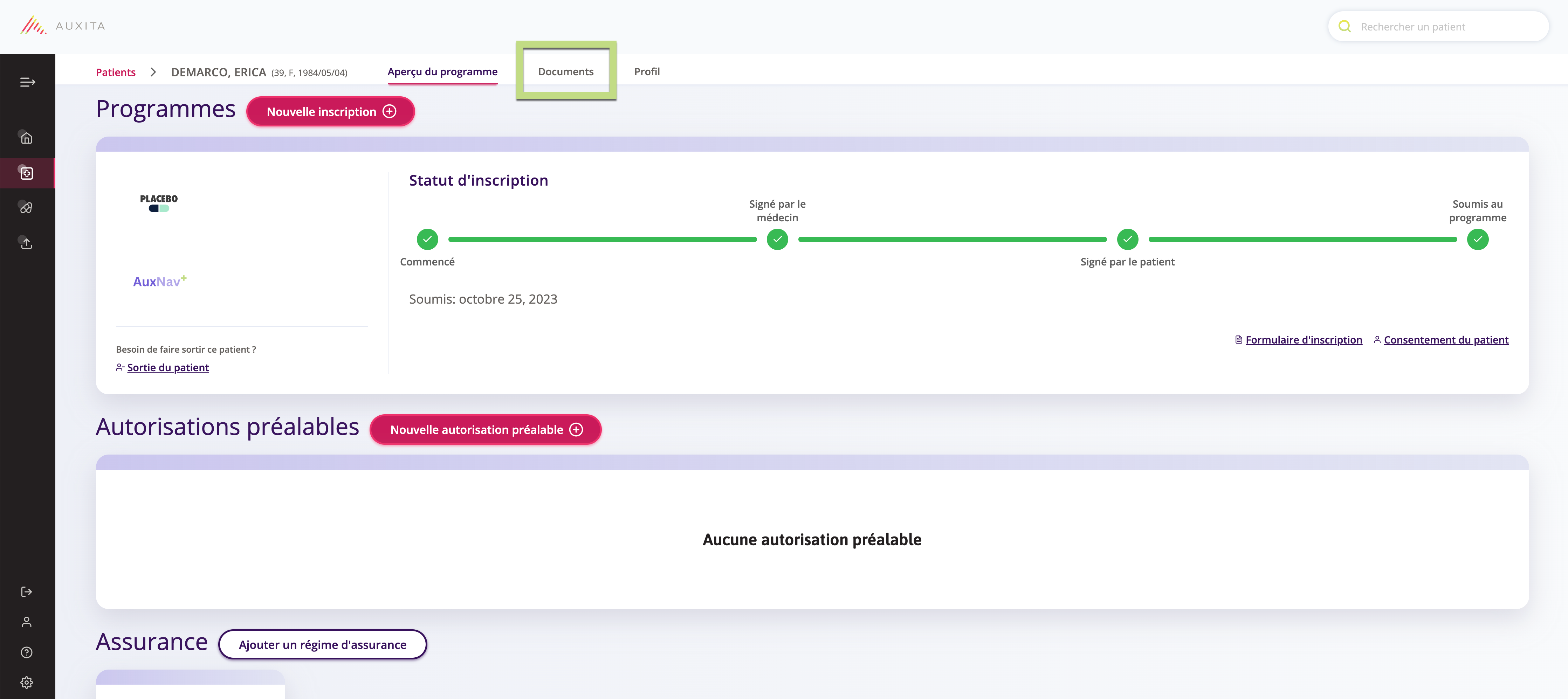Open the home icon in sidebar
The width and height of the screenshot is (1568, 699).
pyautogui.click(x=27, y=138)
